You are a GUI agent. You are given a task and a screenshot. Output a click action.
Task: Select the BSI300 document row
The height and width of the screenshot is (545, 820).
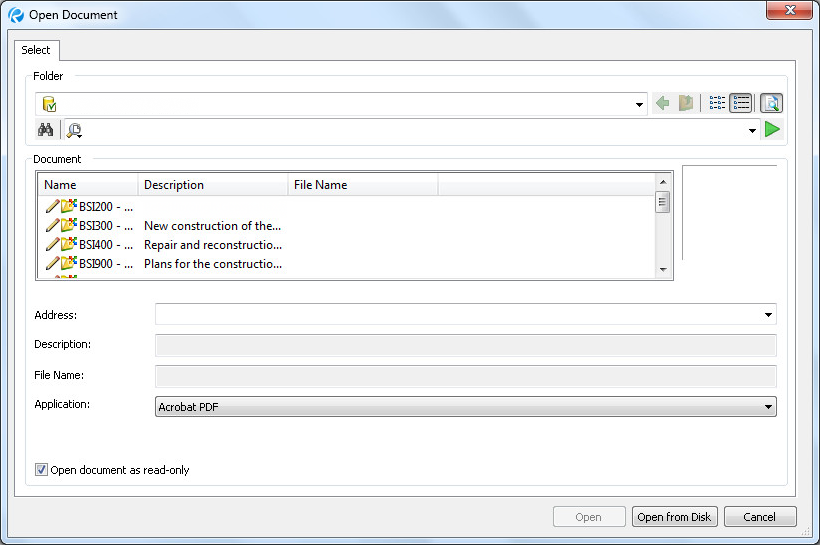(x=105, y=226)
